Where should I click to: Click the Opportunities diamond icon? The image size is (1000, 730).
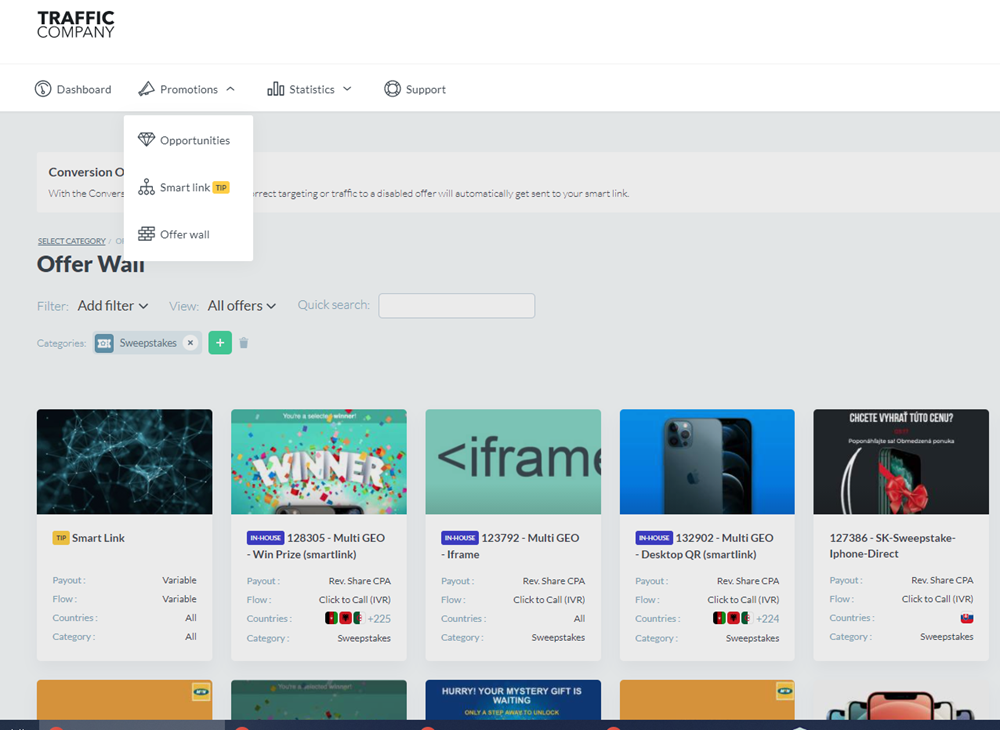(147, 140)
